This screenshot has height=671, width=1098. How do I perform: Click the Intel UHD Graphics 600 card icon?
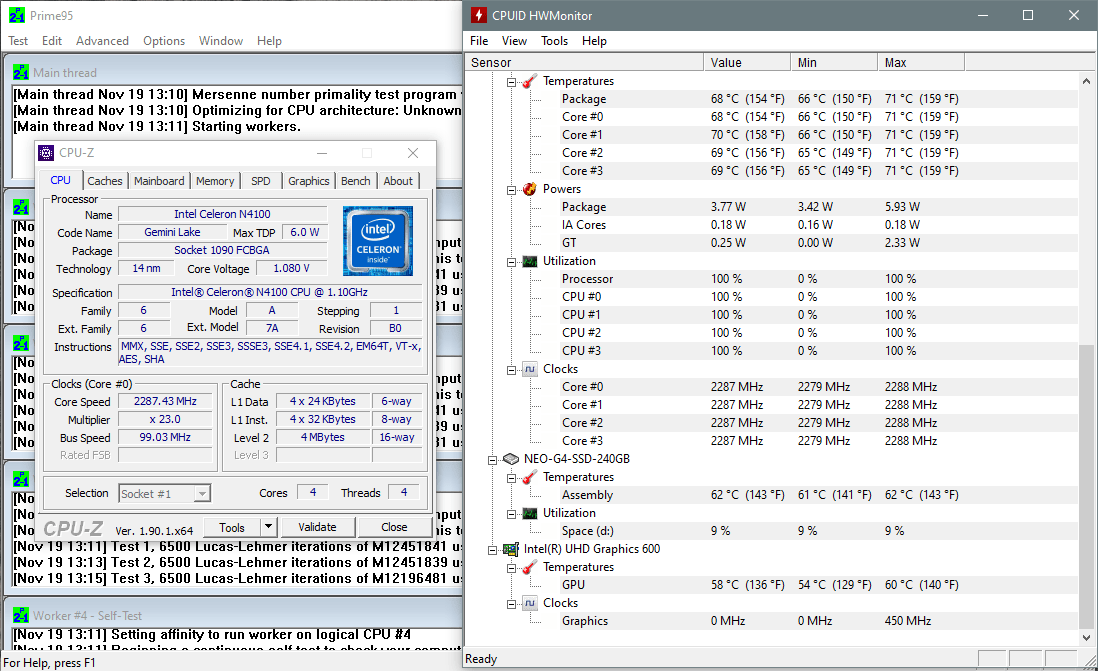(510, 549)
